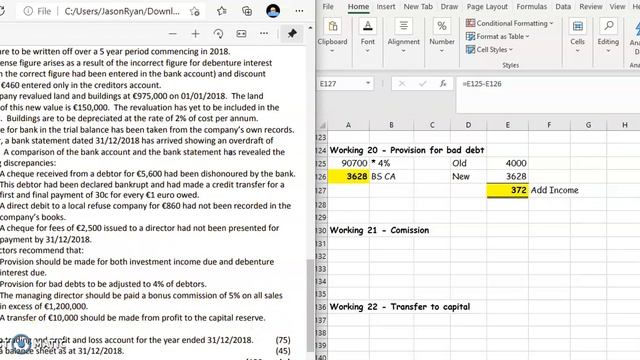Open Editing group in Excel ribbon
Image resolution: width=640 pixels, height=360 pixels.
[x=608, y=36]
